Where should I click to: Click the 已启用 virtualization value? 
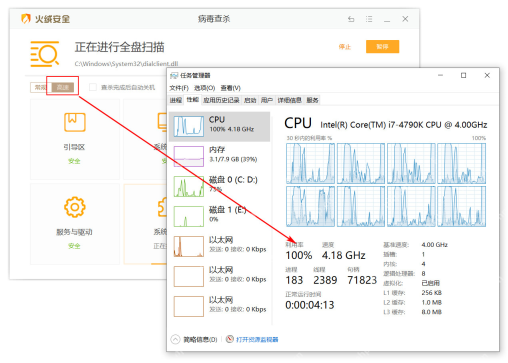(x=431, y=283)
